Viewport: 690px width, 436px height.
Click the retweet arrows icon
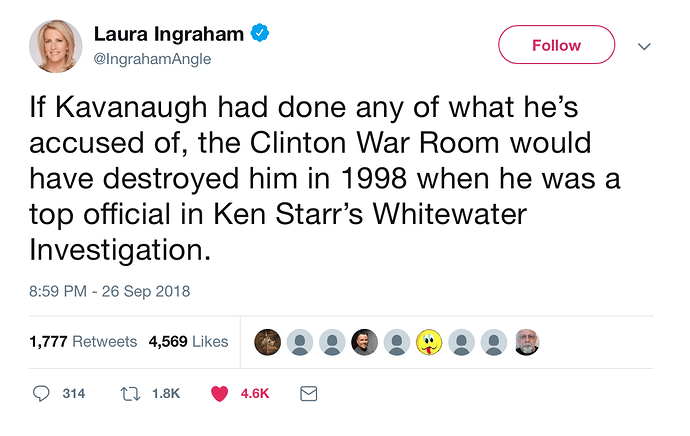[x=128, y=394]
